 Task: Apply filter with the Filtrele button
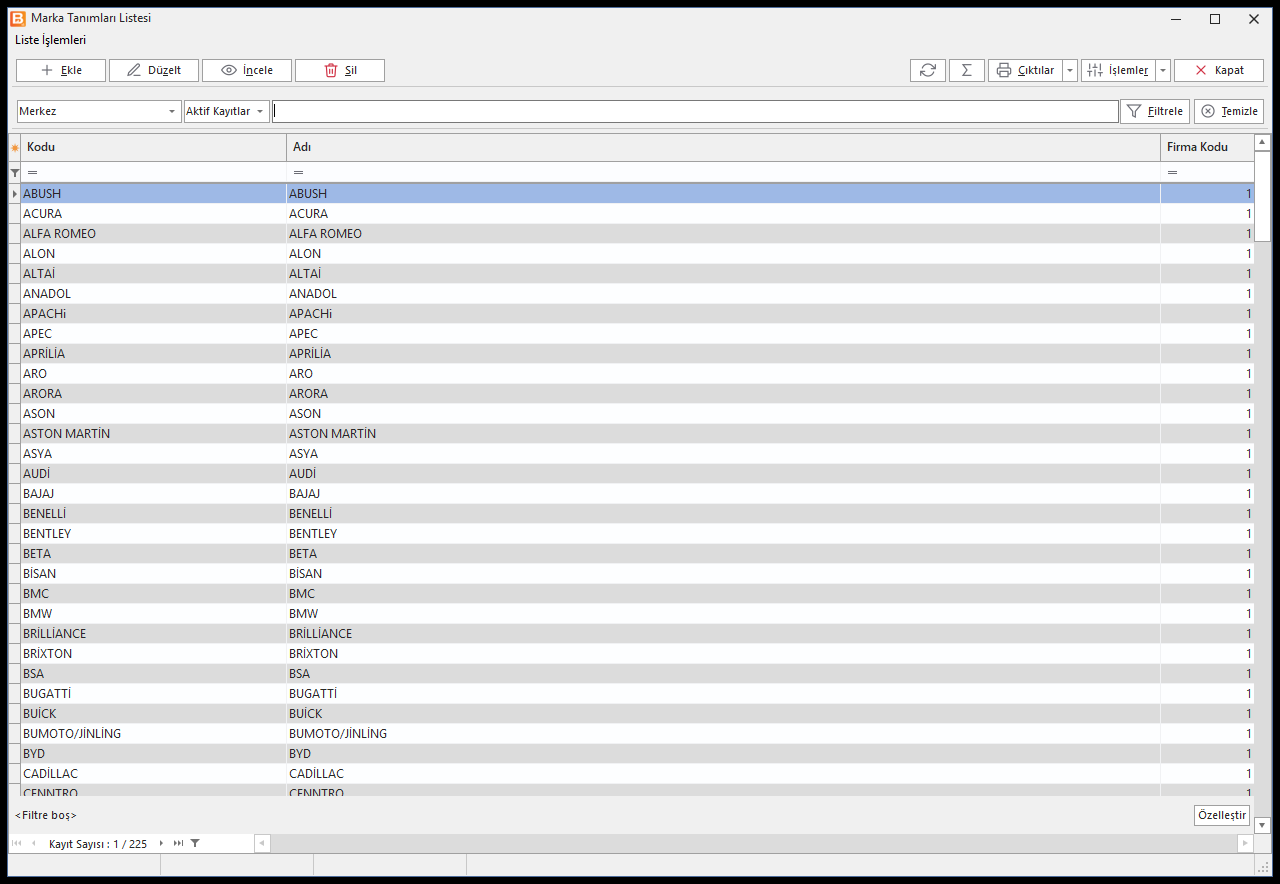tap(1155, 111)
